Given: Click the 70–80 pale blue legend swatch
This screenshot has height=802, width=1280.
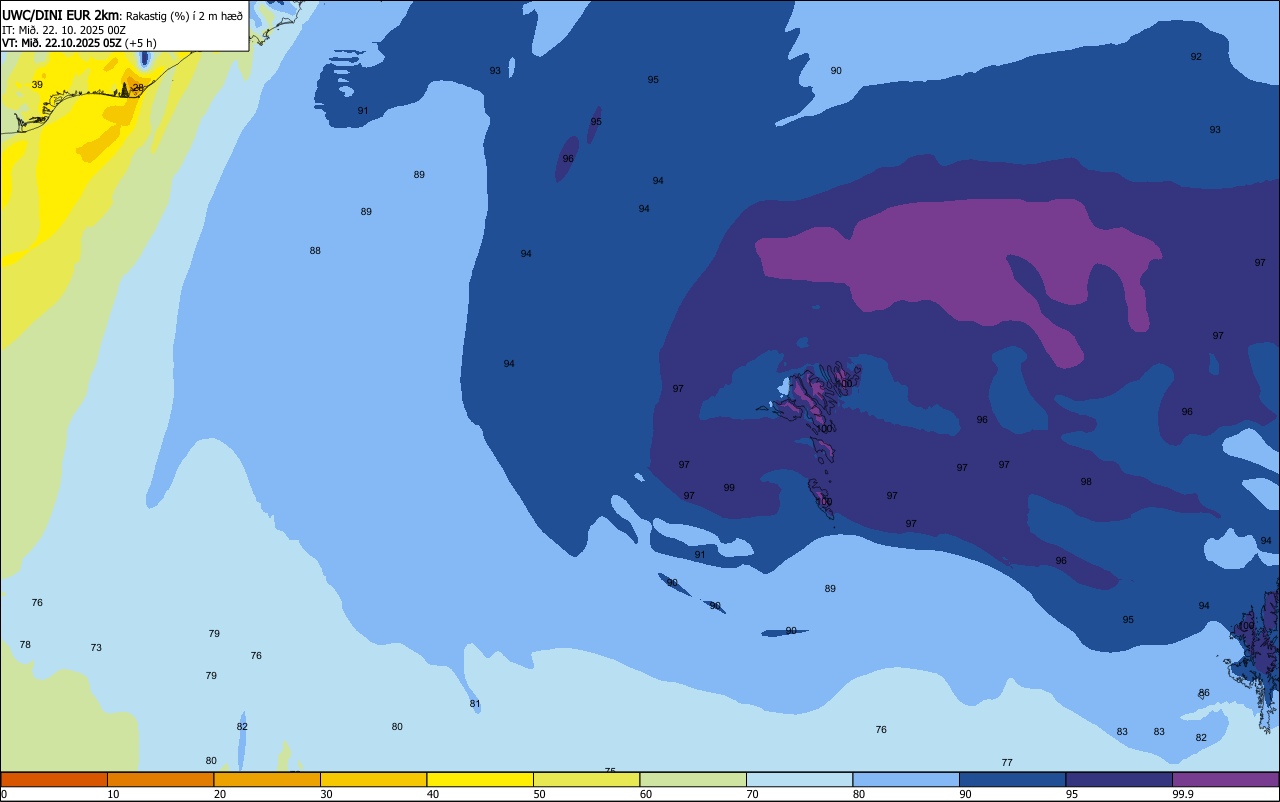Looking at the screenshot, I should pos(799,779).
